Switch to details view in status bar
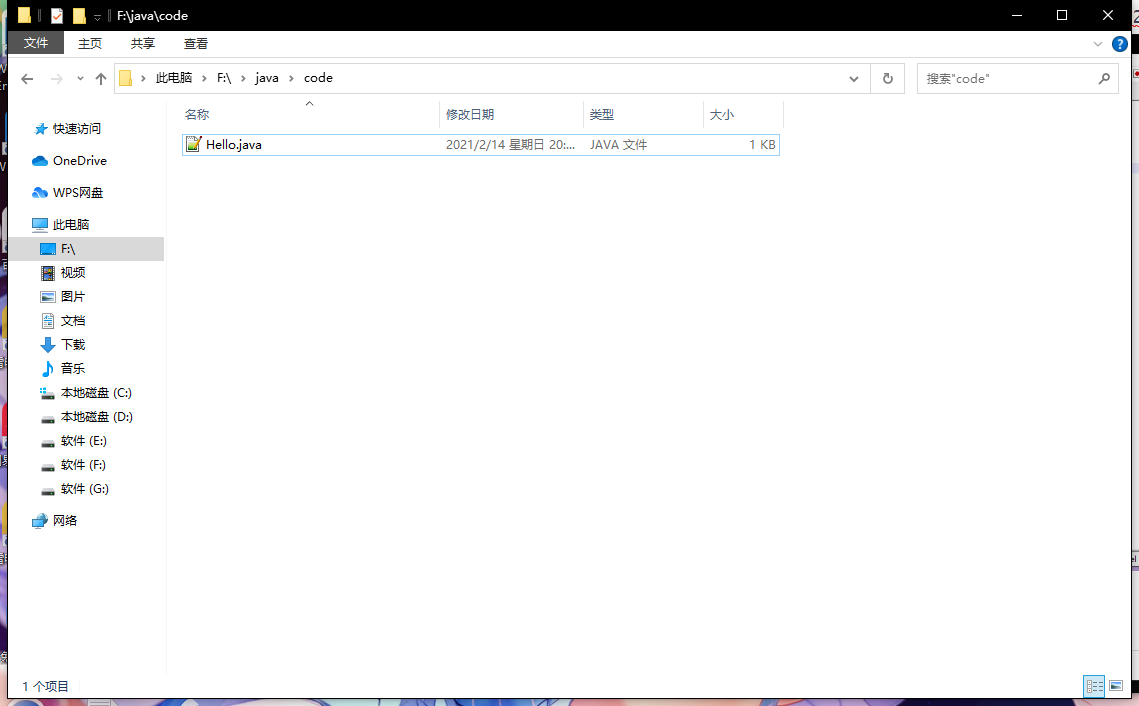 (x=1094, y=686)
